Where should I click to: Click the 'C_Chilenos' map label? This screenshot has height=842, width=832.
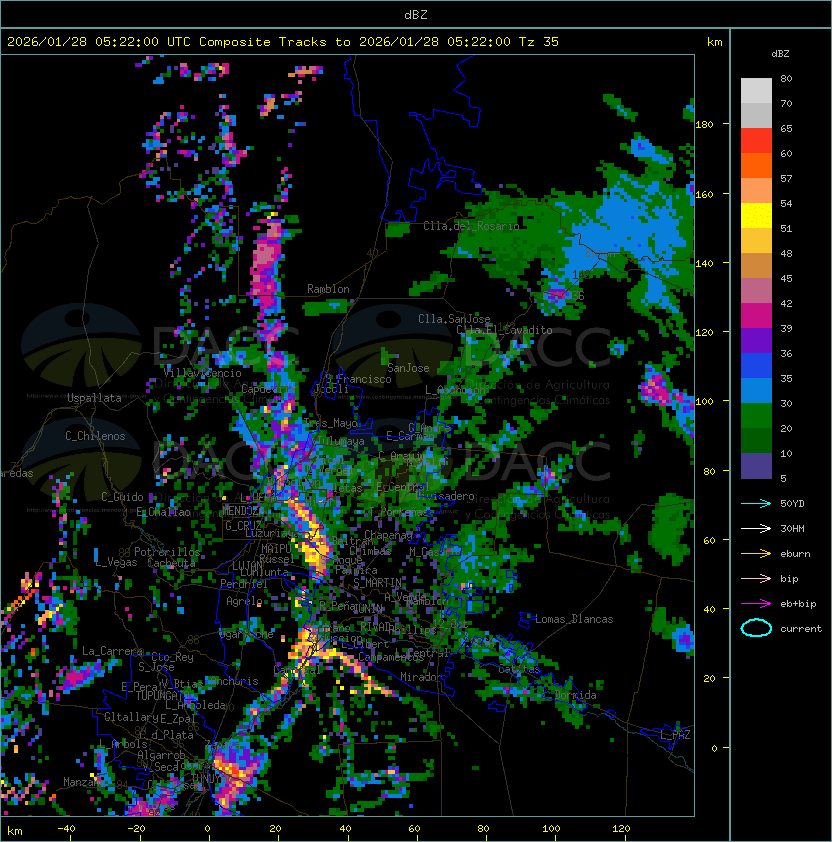tap(95, 436)
